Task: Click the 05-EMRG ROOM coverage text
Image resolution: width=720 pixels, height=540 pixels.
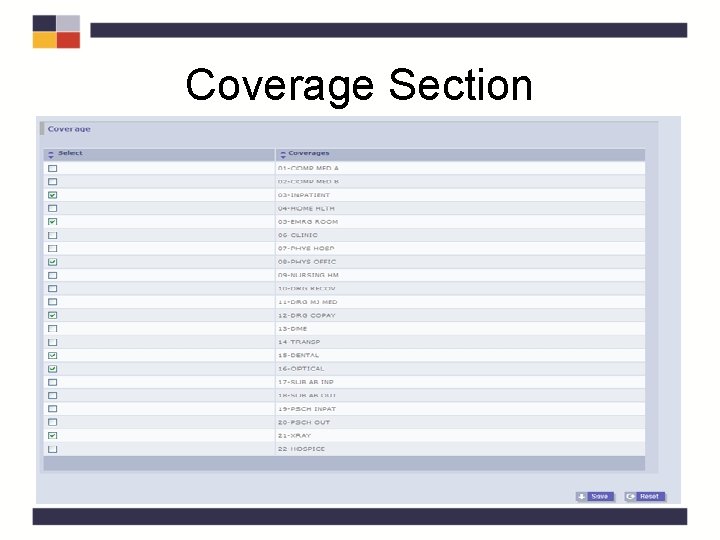Action: [x=308, y=222]
